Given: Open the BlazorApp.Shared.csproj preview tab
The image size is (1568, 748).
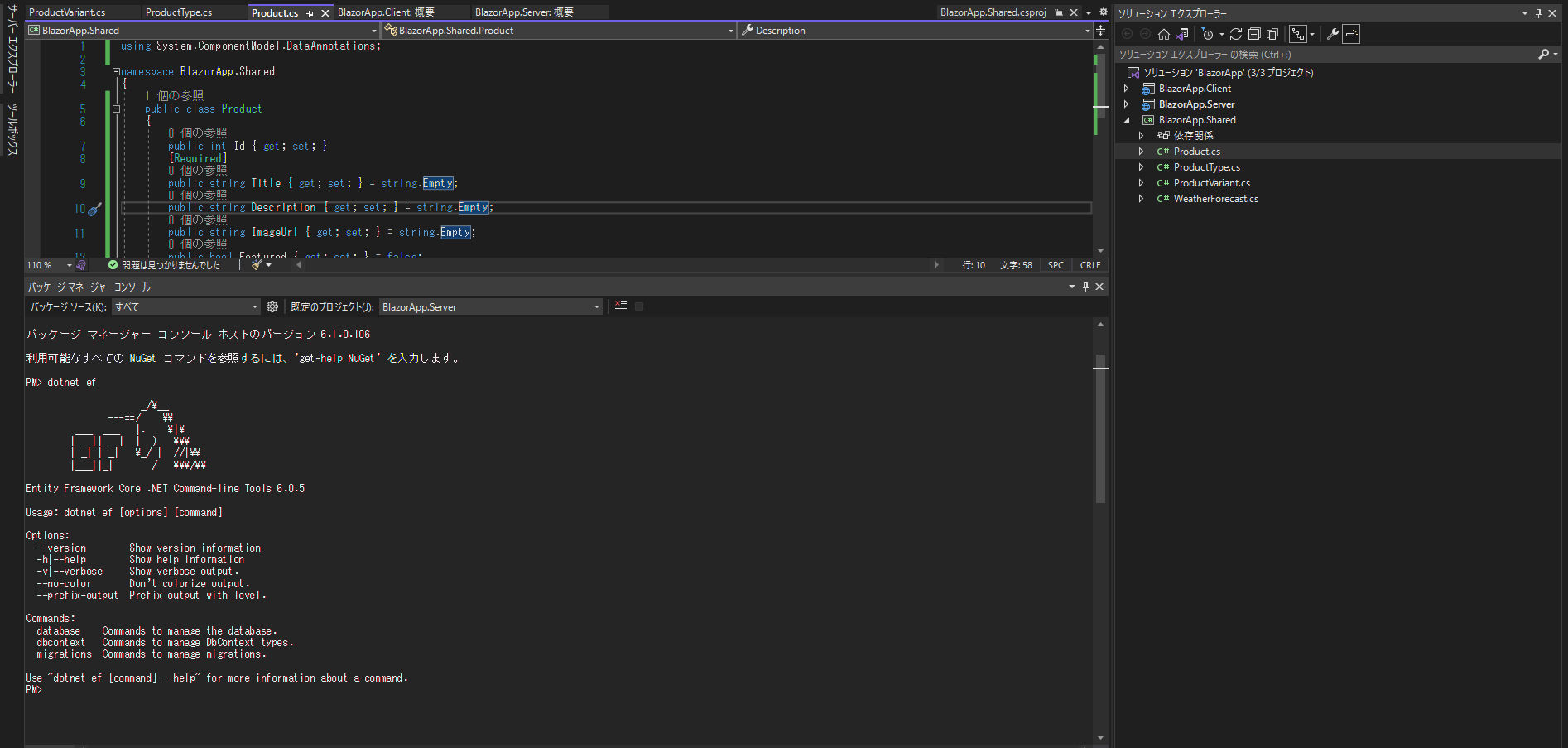Looking at the screenshot, I should (993, 12).
